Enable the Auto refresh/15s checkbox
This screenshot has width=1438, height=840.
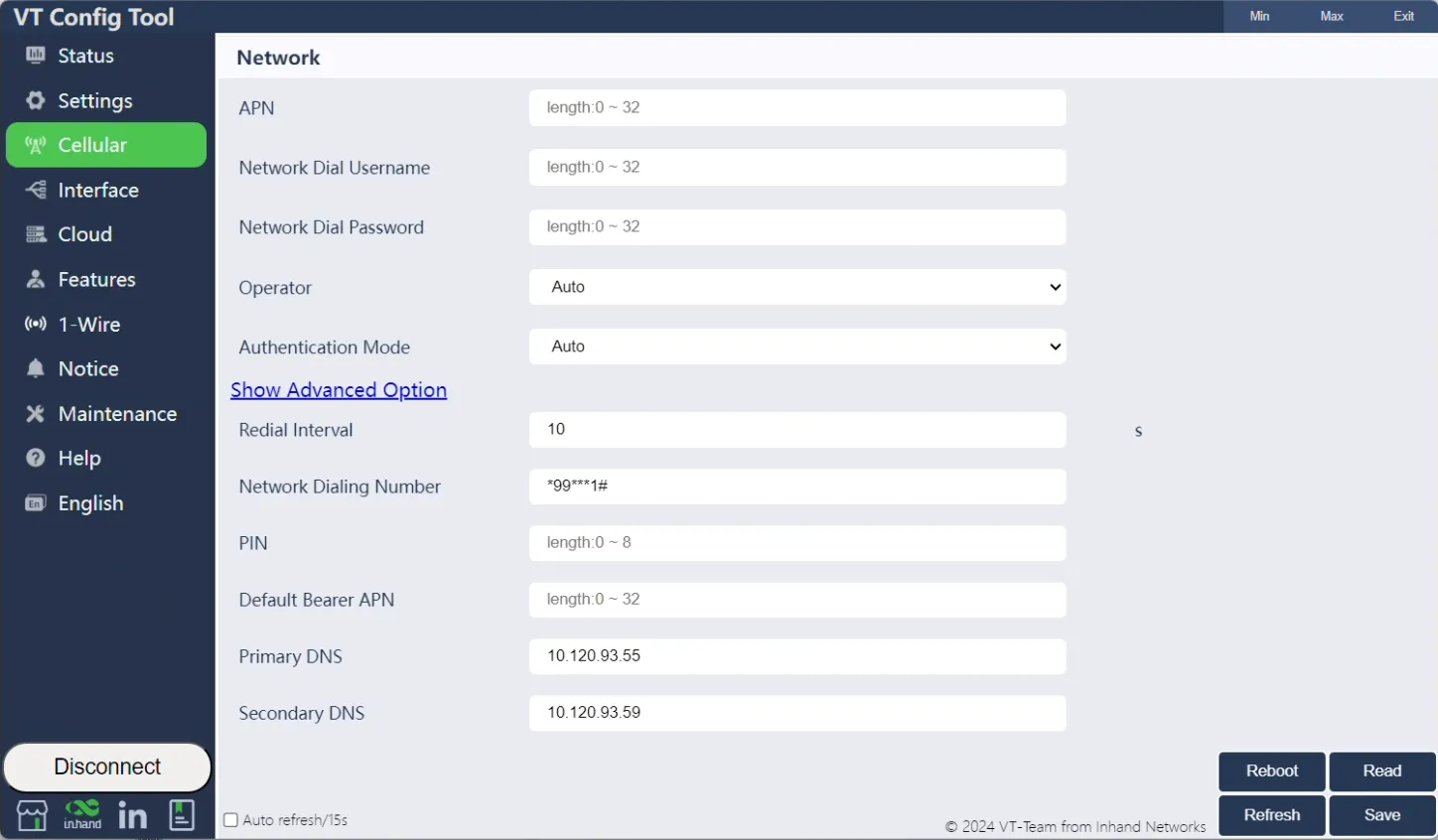coord(230,820)
